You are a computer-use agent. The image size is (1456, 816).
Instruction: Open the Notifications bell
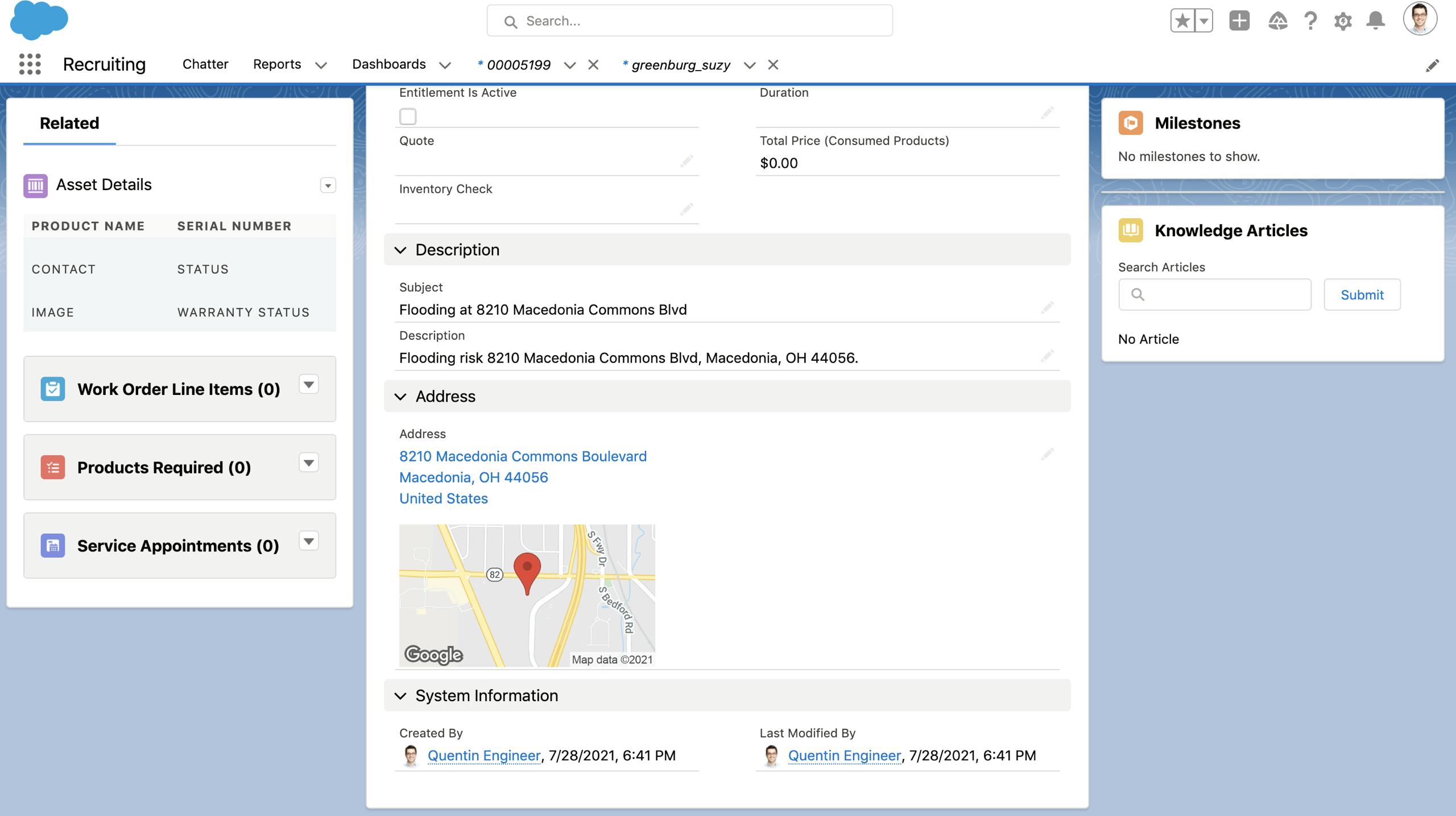click(1375, 21)
